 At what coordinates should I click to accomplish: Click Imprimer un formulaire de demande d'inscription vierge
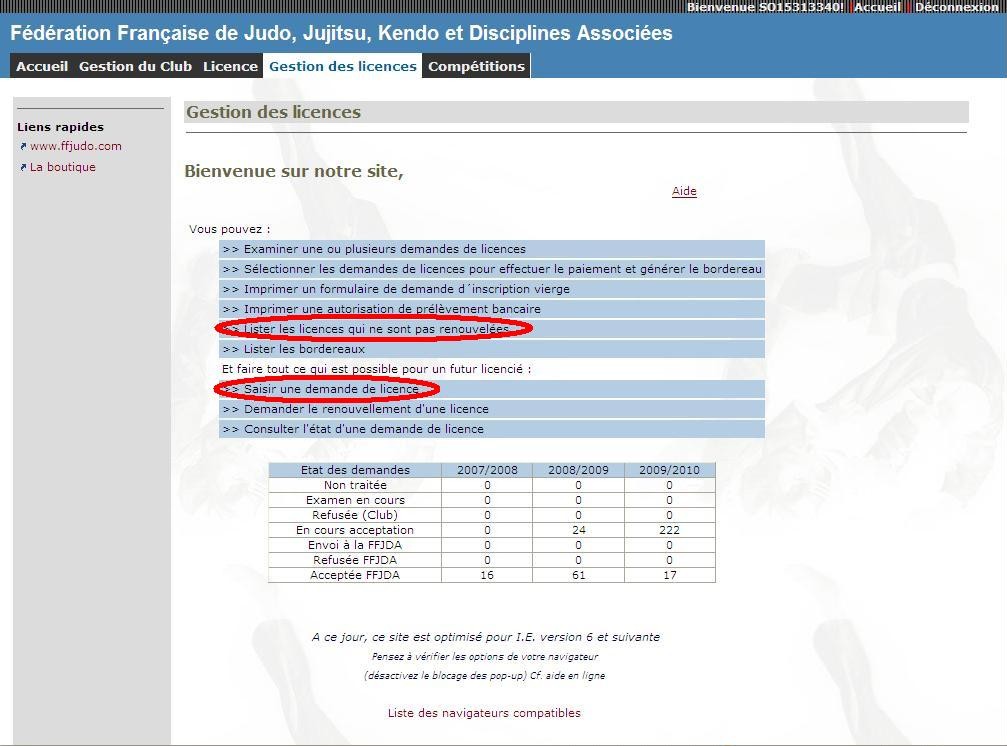pos(406,289)
